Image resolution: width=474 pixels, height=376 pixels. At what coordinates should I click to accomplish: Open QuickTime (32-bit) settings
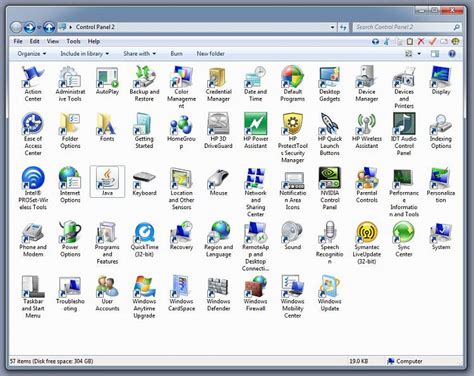point(144,239)
